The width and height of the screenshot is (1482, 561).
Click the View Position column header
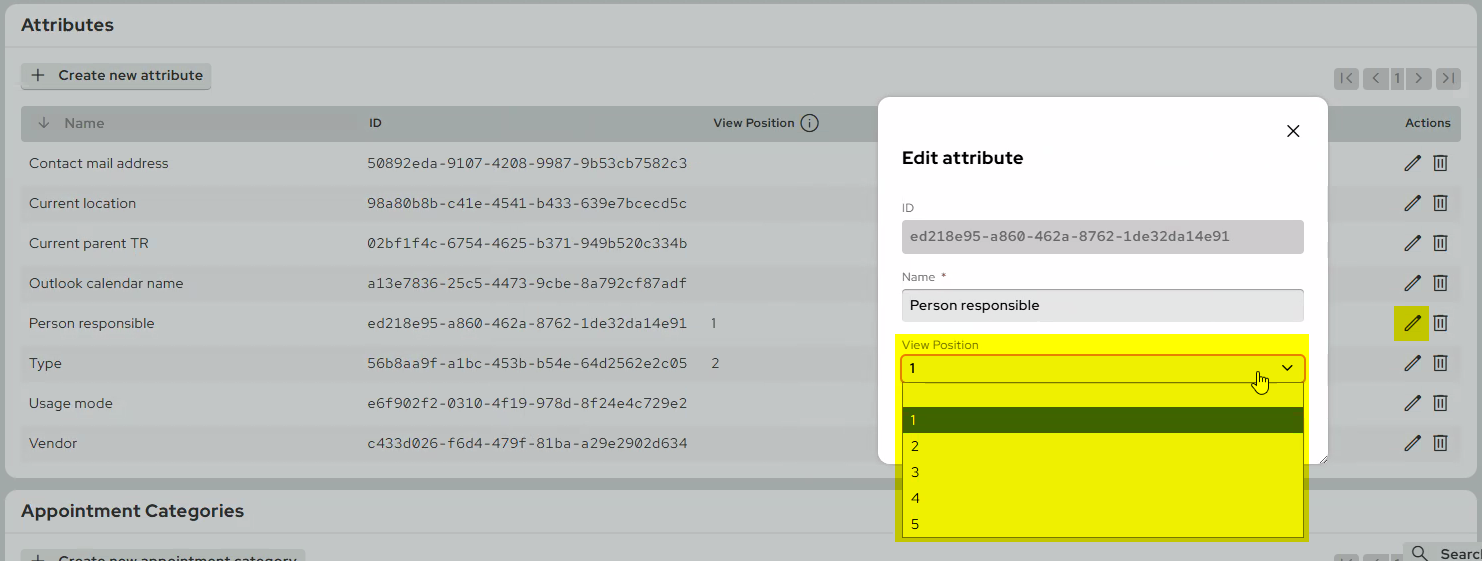754,123
